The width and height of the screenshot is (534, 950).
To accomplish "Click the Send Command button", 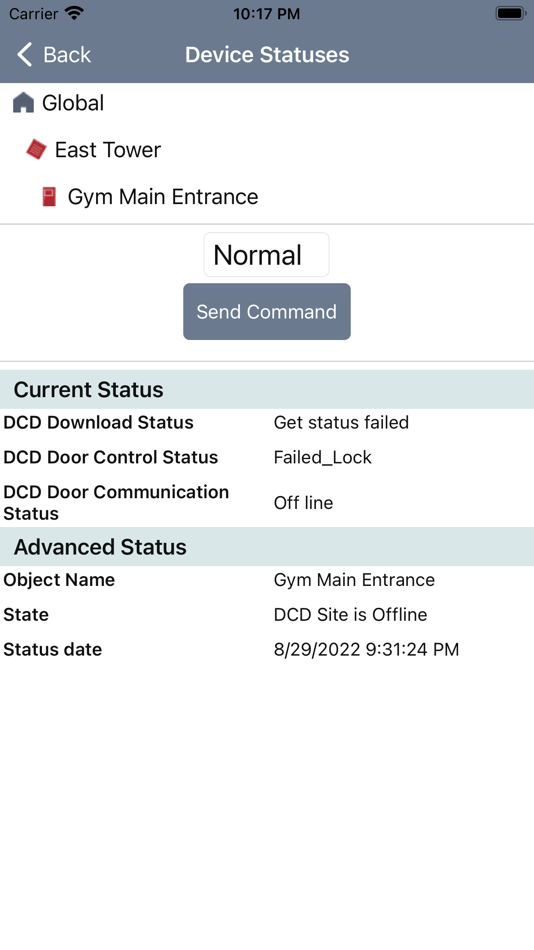I will point(267,311).
